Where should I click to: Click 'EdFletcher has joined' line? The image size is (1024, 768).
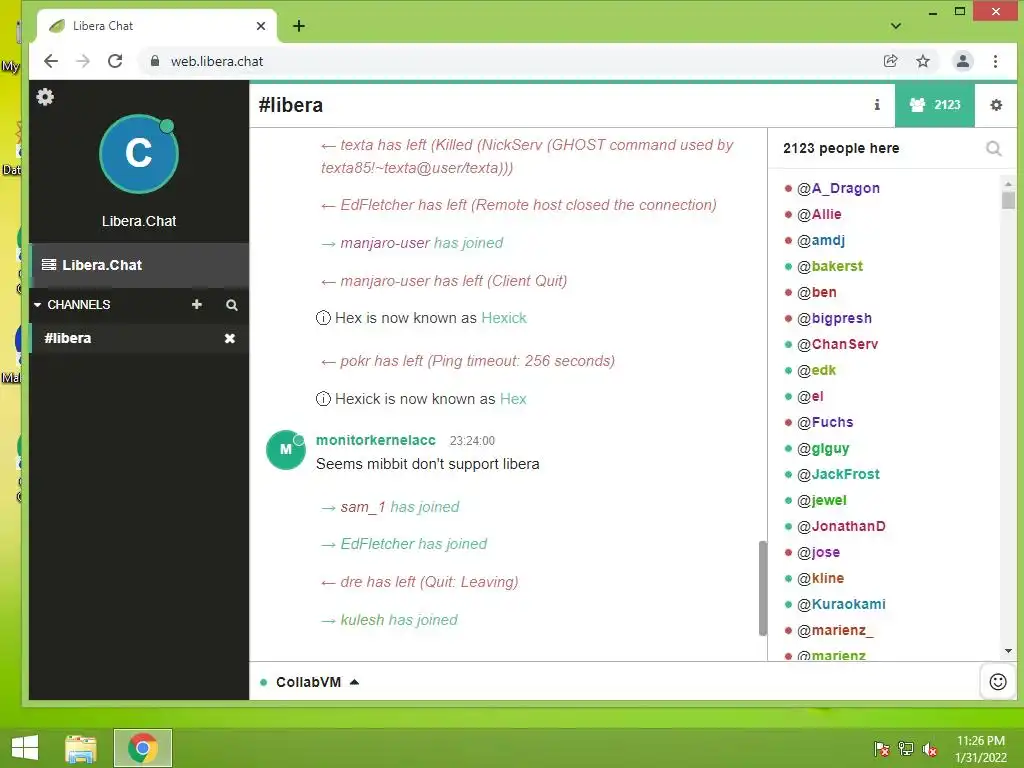(404, 544)
